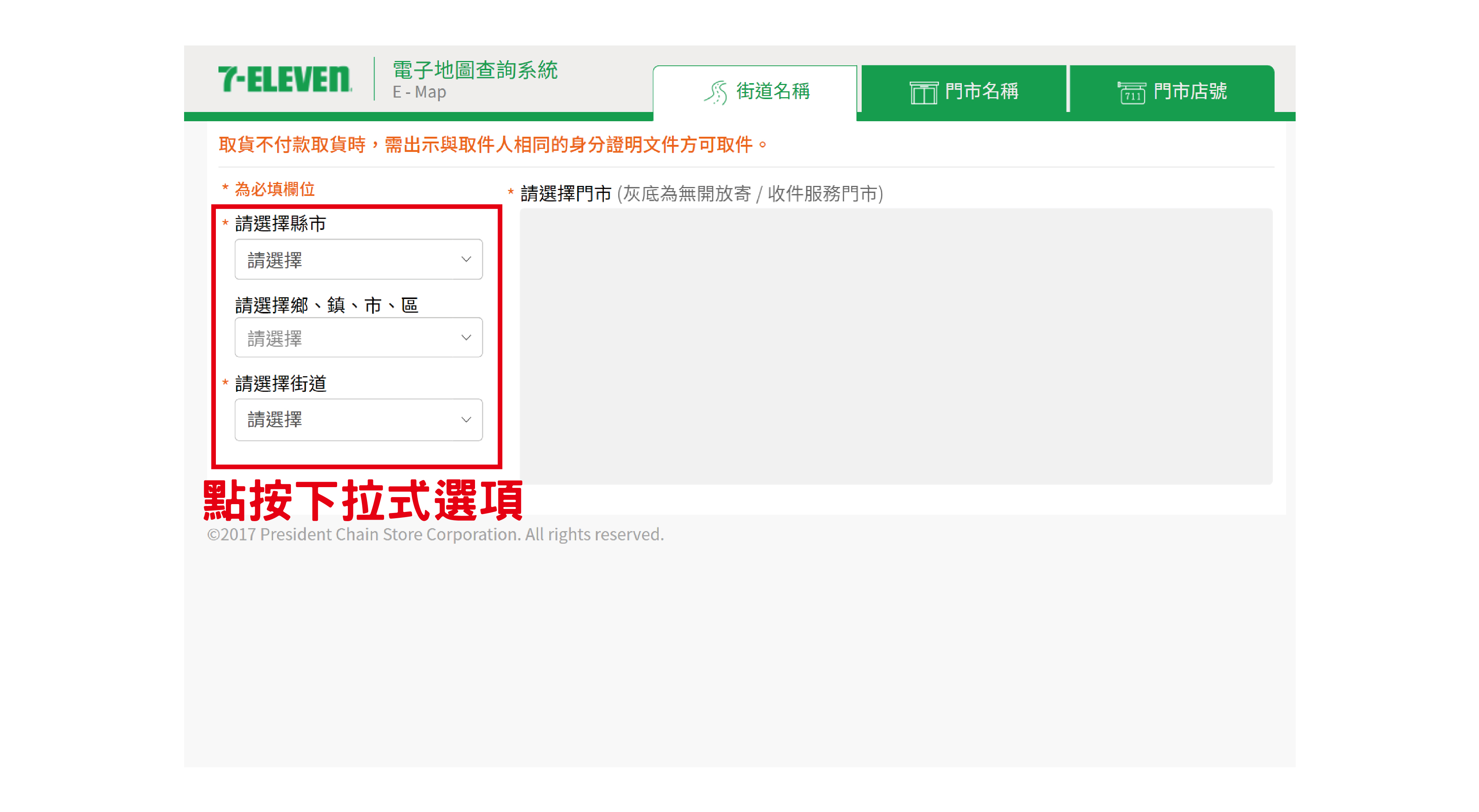Click the 請選擇門市 label

click(x=566, y=194)
